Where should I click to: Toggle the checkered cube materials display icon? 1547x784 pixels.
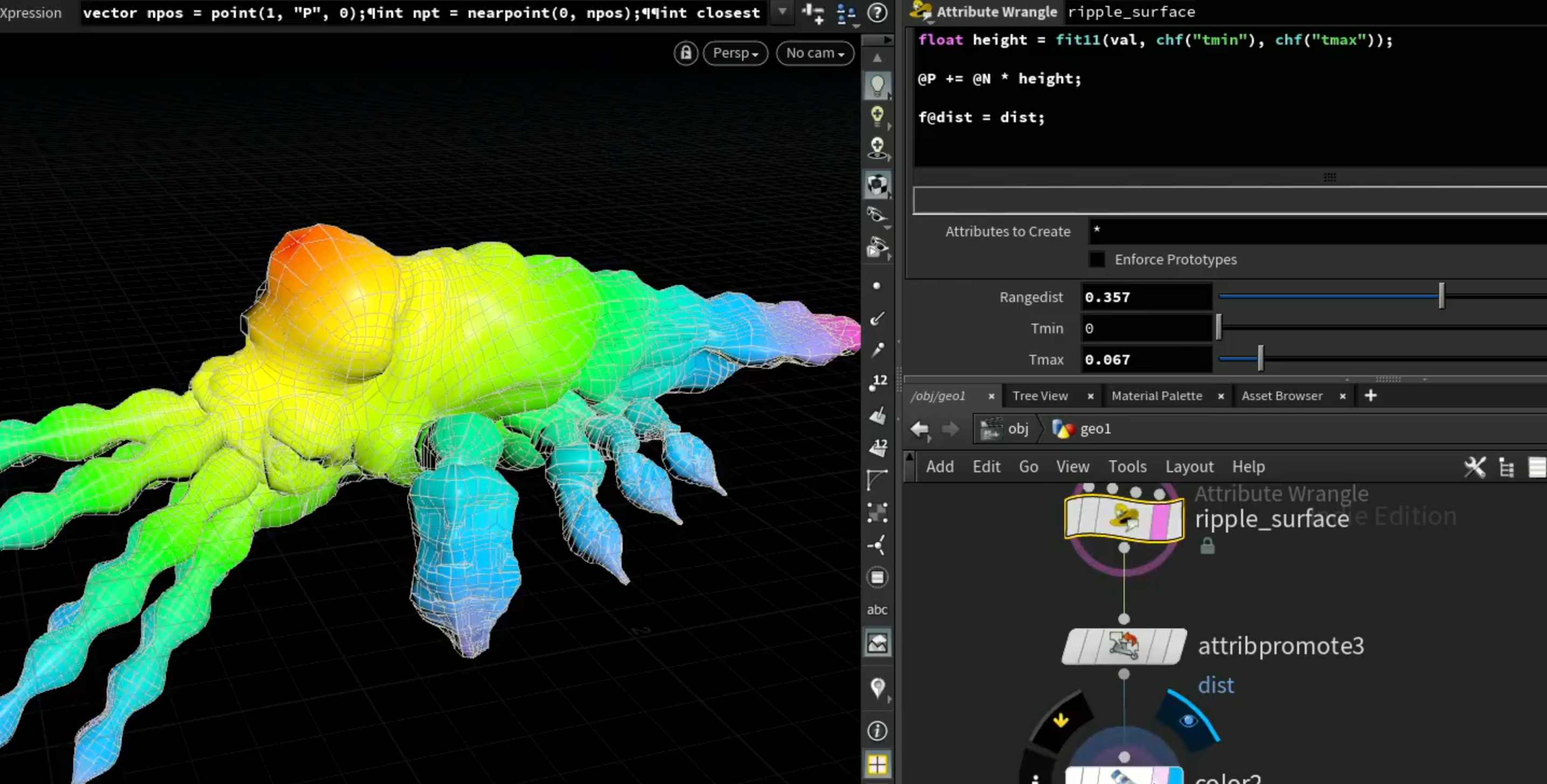coord(877,184)
